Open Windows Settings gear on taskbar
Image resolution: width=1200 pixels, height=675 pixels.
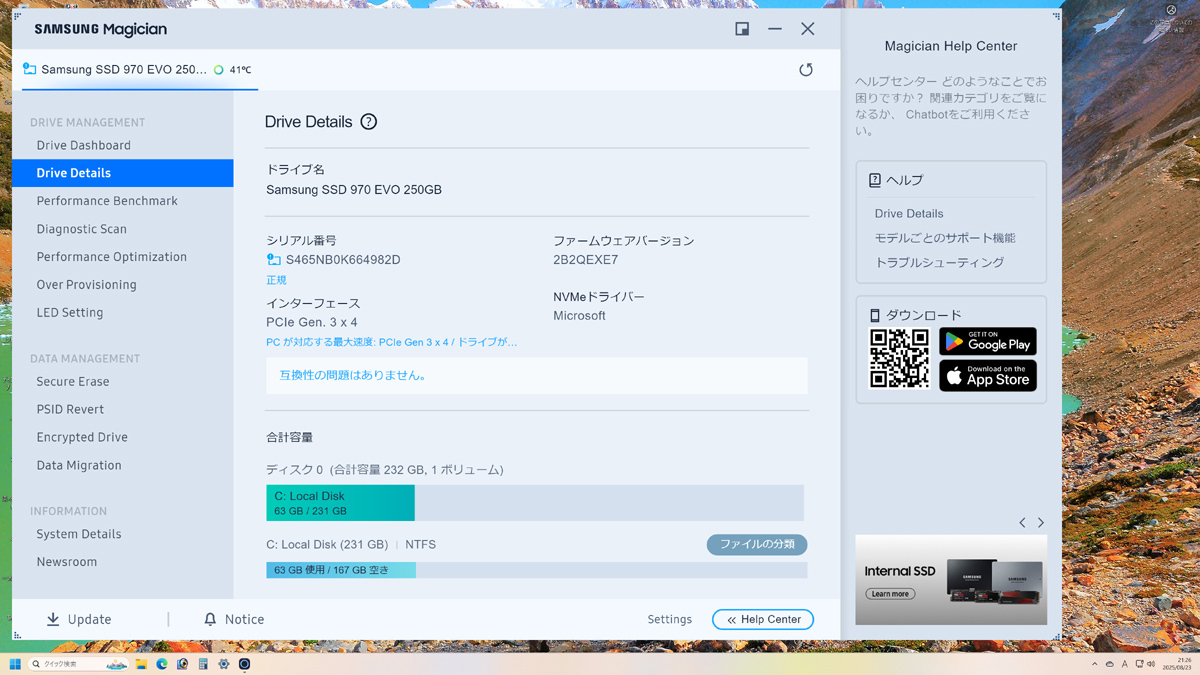(x=224, y=664)
